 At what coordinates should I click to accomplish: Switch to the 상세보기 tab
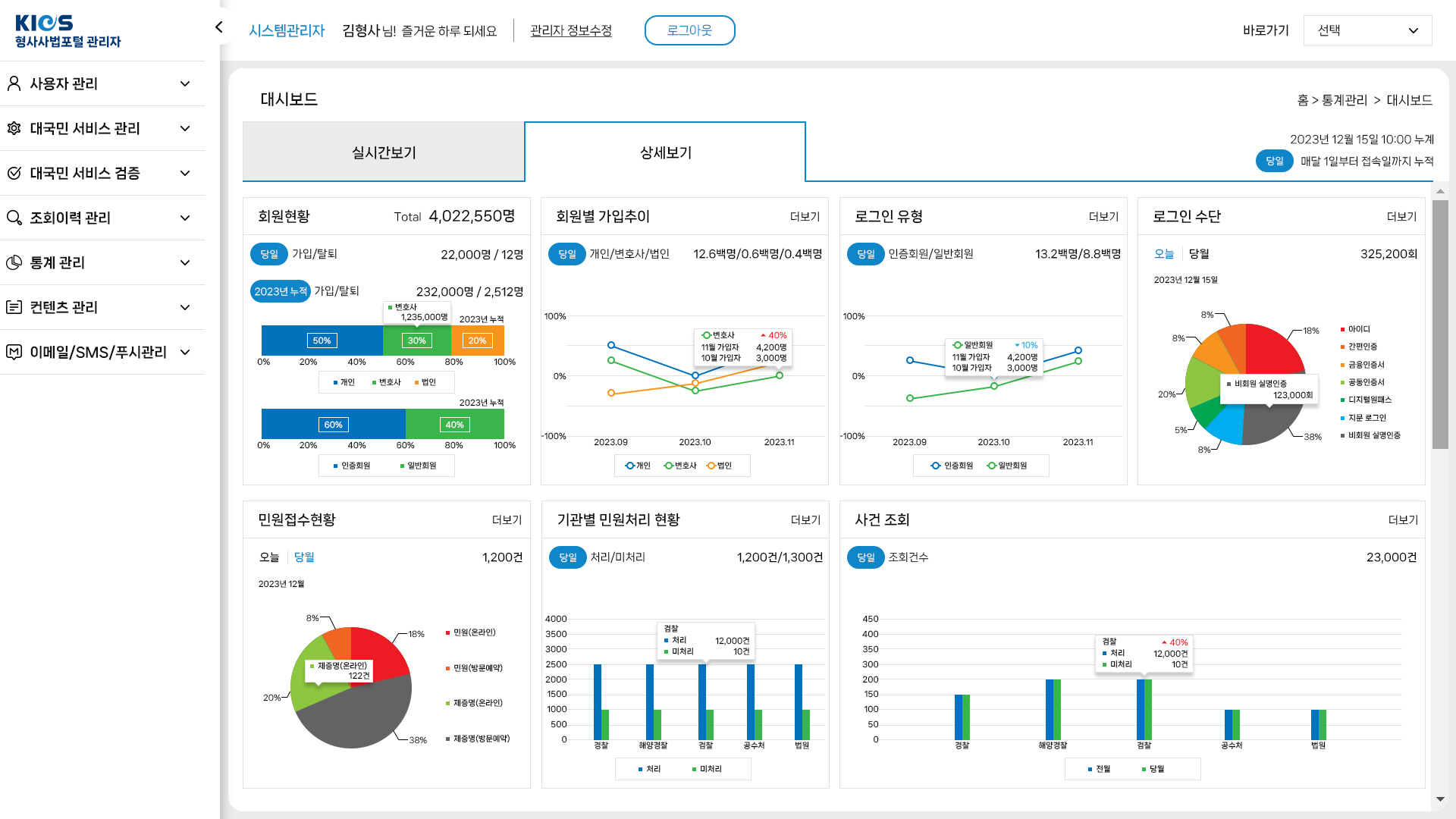(665, 152)
